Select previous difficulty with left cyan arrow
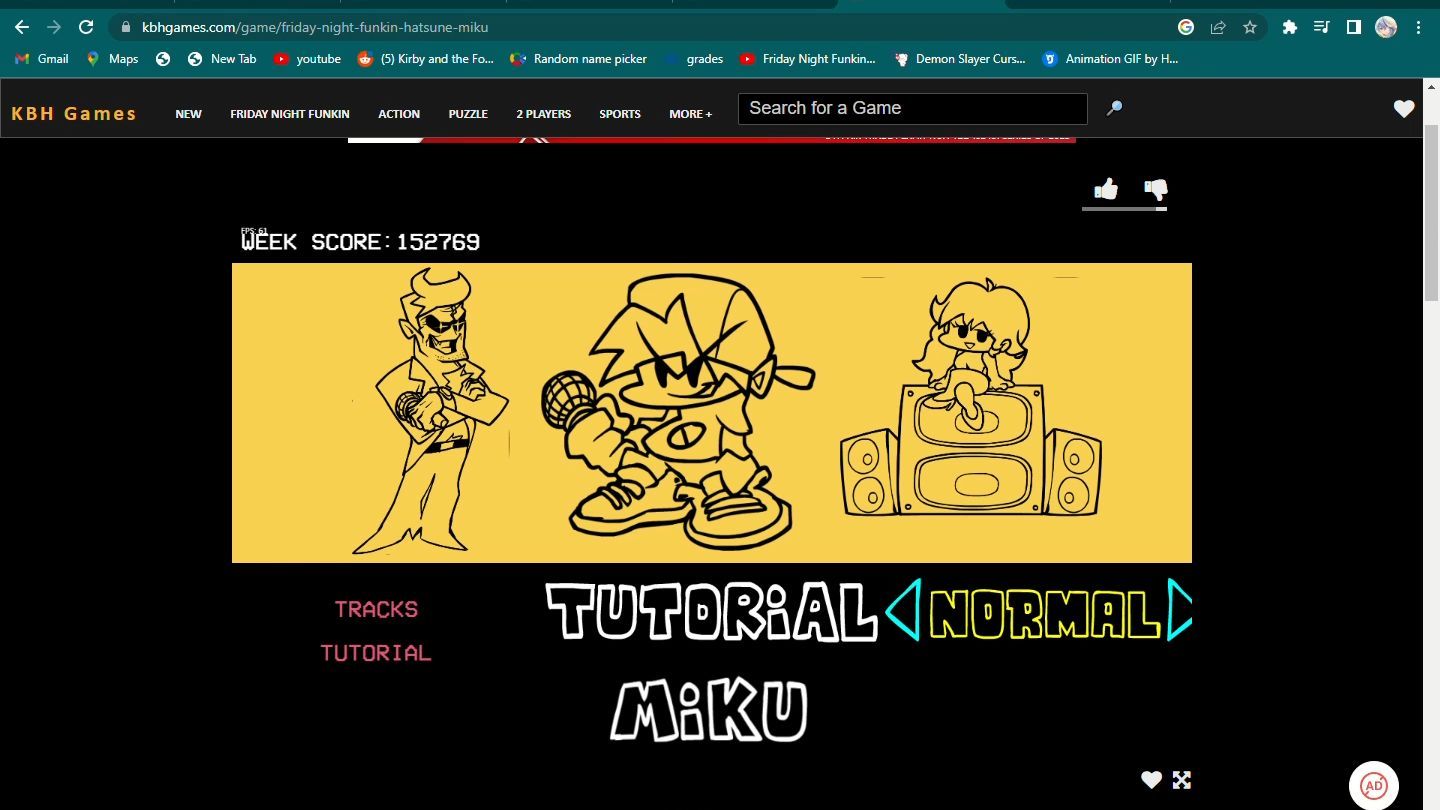1440x810 pixels. (x=902, y=612)
